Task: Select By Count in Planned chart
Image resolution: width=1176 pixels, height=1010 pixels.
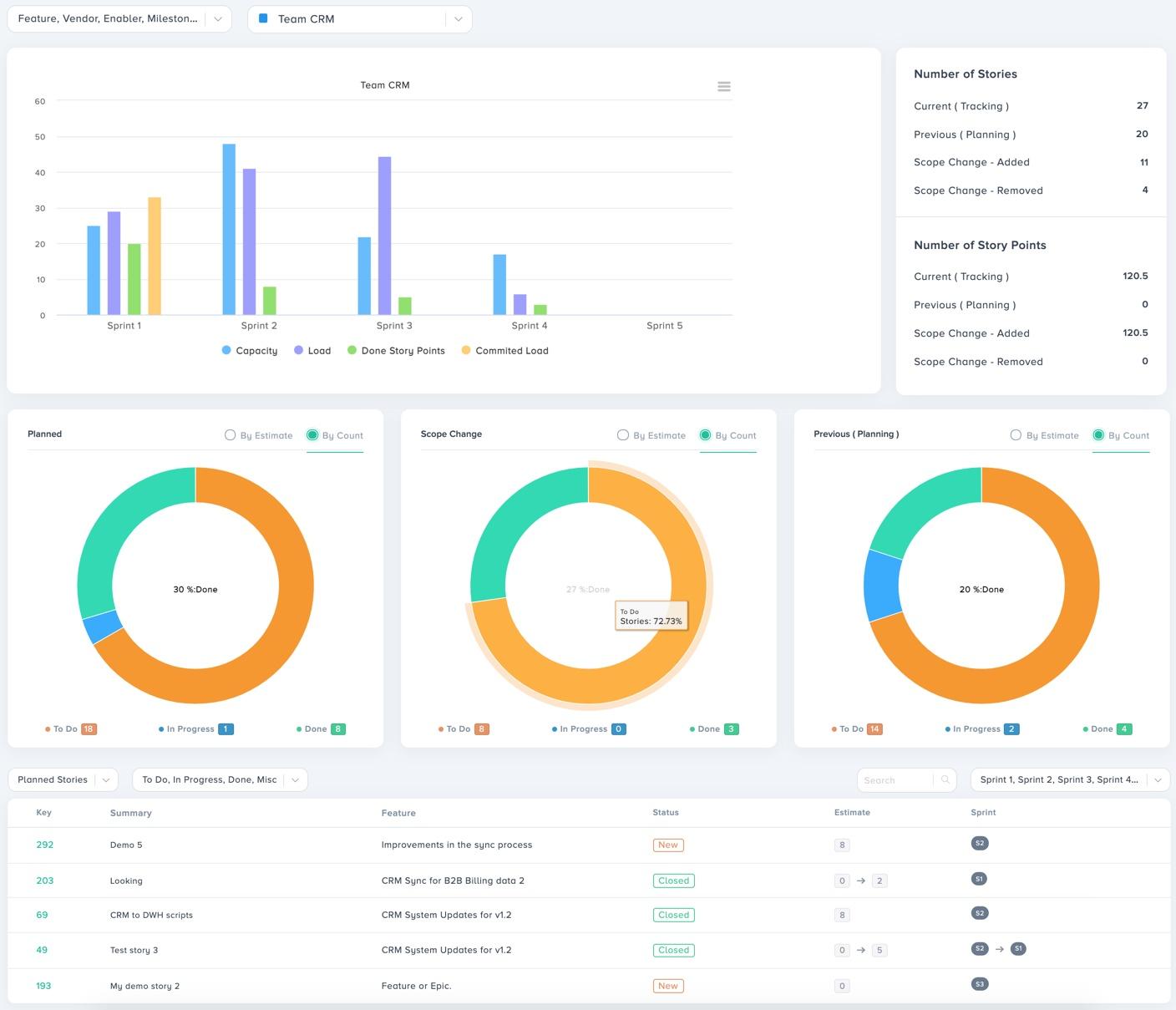Action: point(335,435)
